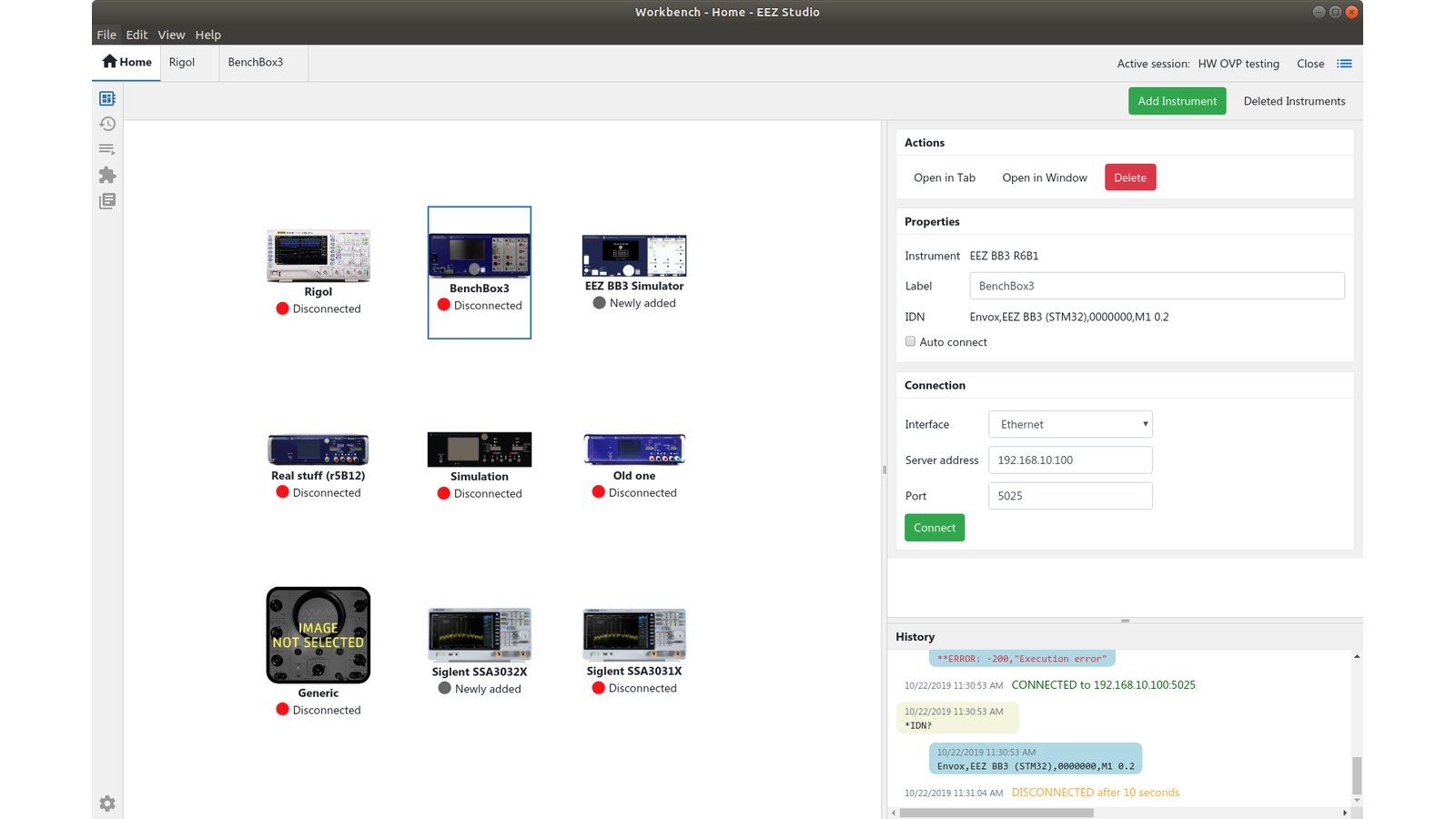Select the EEZ BB3 Simulator instrument
The image size is (1456, 819).
(634, 272)
